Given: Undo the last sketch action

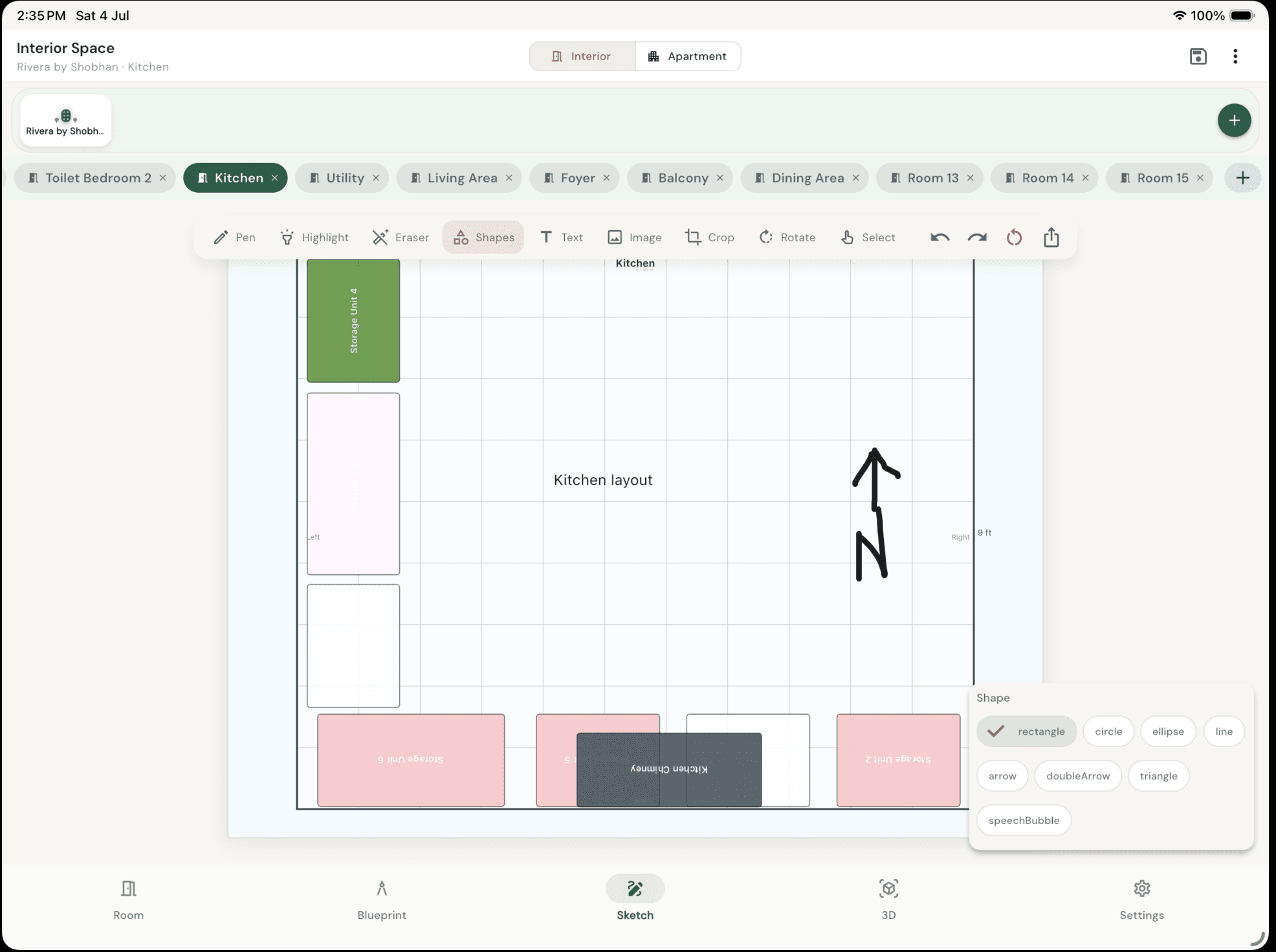Looking at the screenshot, I should [940, 237].
